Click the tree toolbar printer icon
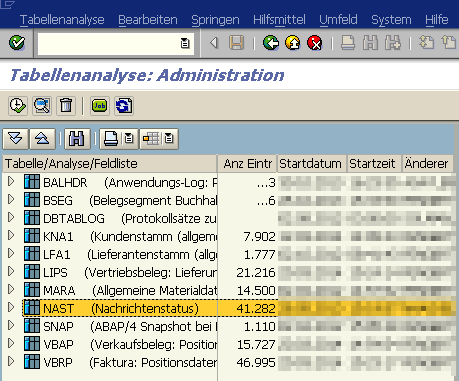 (111, 138)
